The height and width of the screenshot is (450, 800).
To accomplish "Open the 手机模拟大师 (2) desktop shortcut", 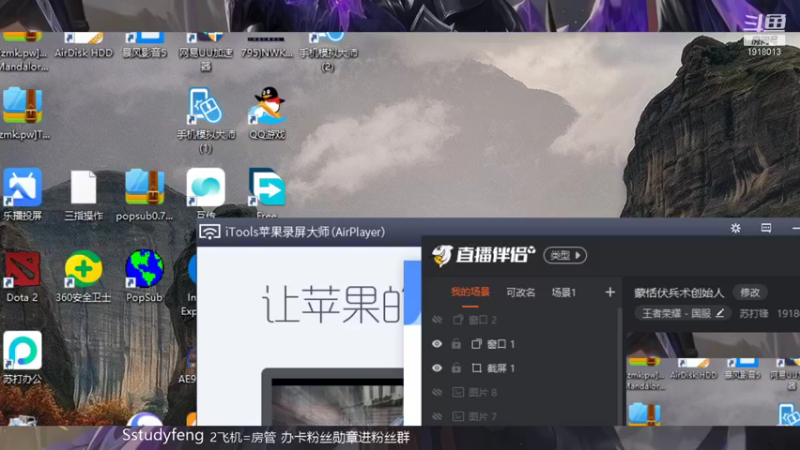I will tap(328, 52).
